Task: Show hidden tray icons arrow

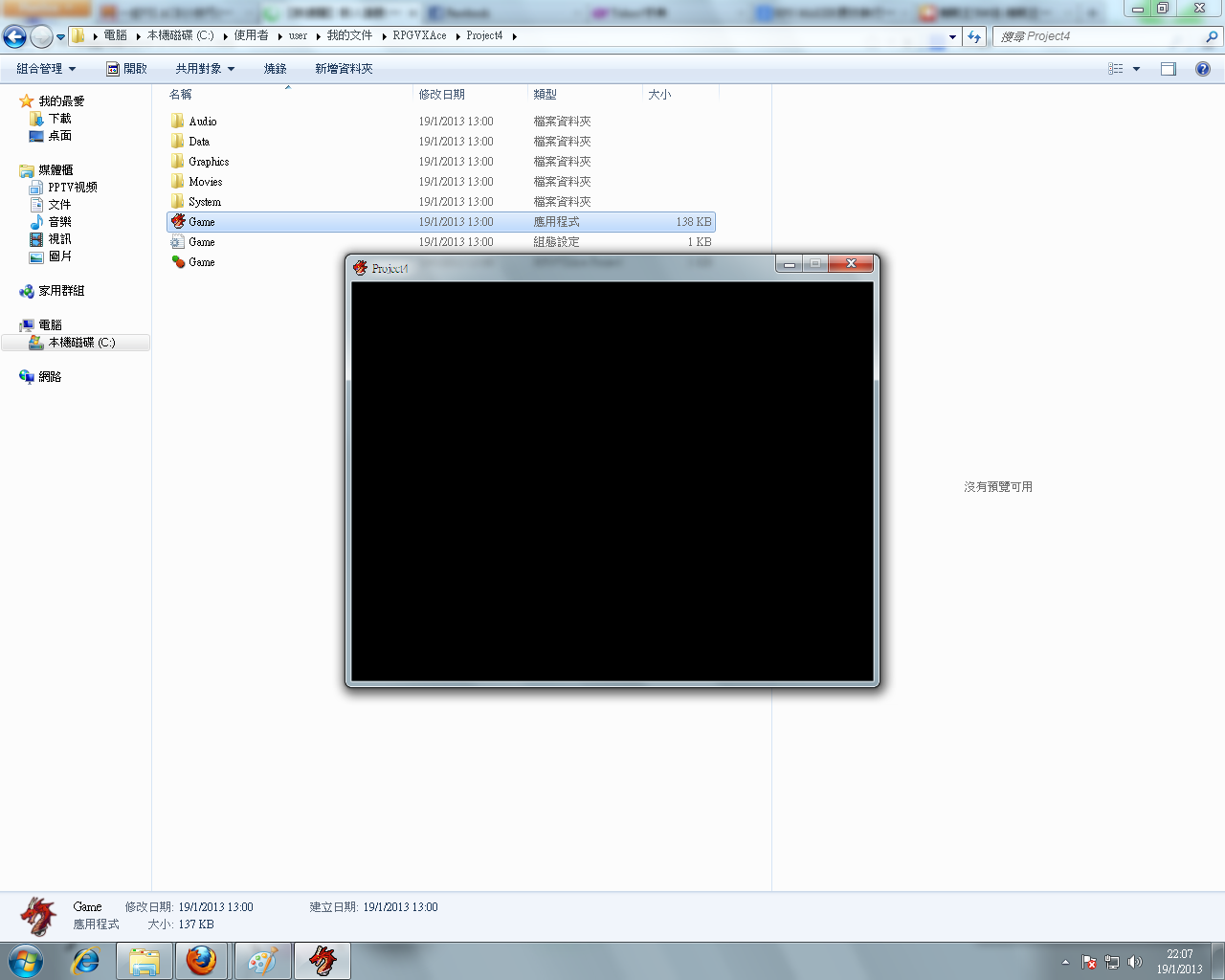Action: pyautogui.click(x=1065, y=962)
